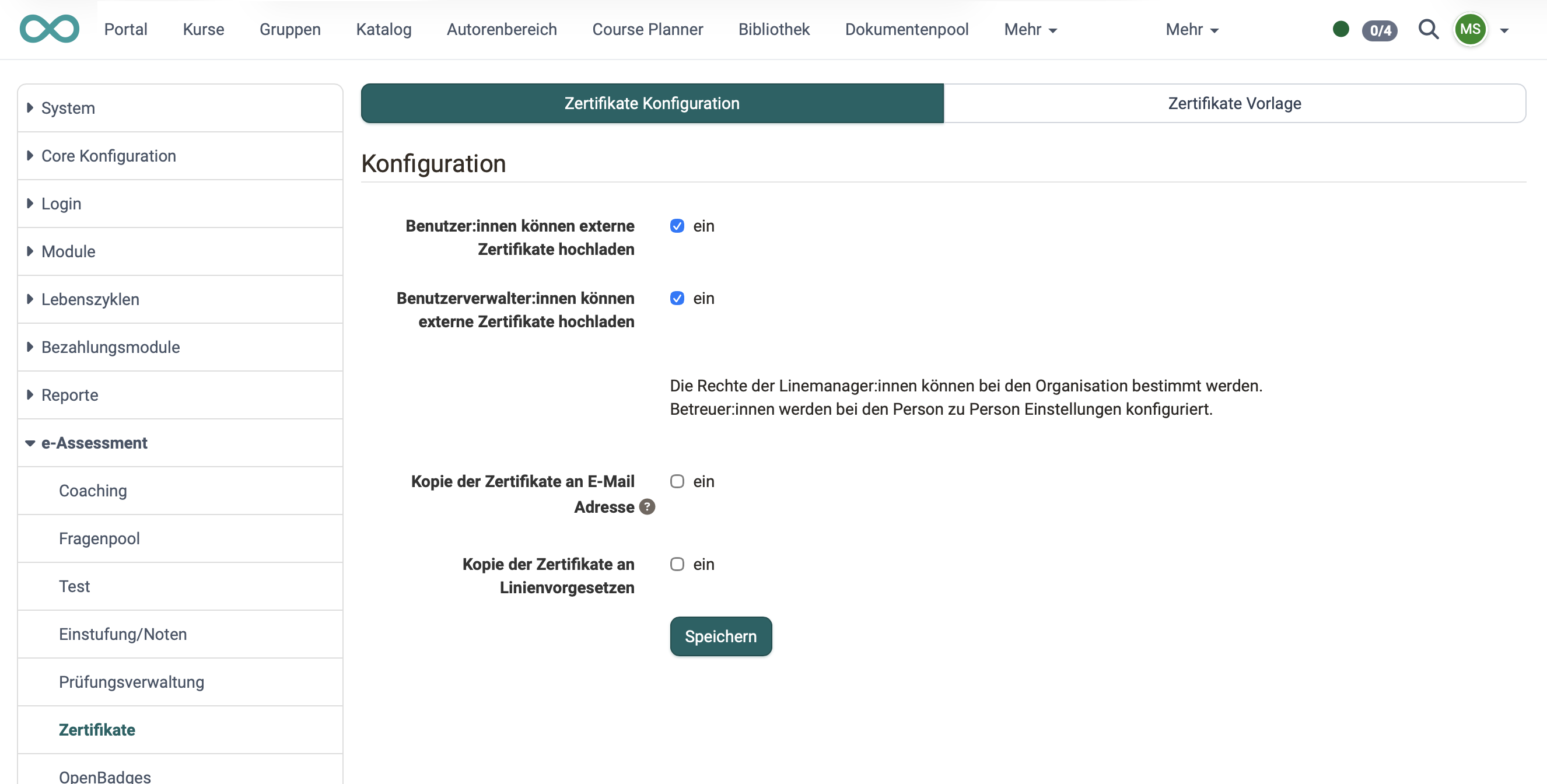Screen dimensions: 1547x784
Task: Uncheck Benutzerverwalter external certificate upload
Action: (x=677, y=298)
